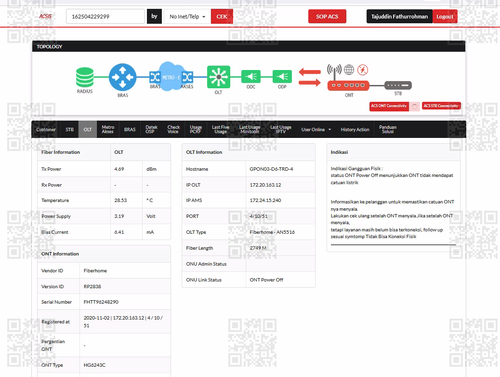Open the Customer tab
Image resolution: width=500 pixels, height=377 pixels.
[x=46, y=129]
